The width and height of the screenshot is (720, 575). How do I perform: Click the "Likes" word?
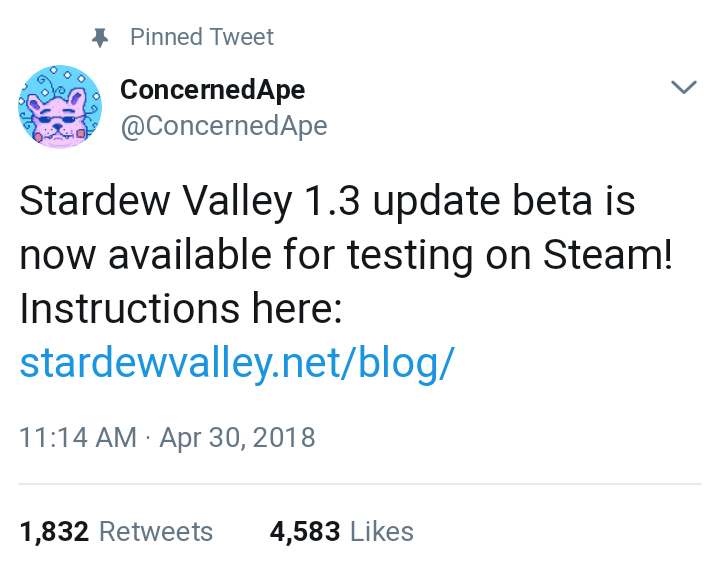[x=381, y=531]
